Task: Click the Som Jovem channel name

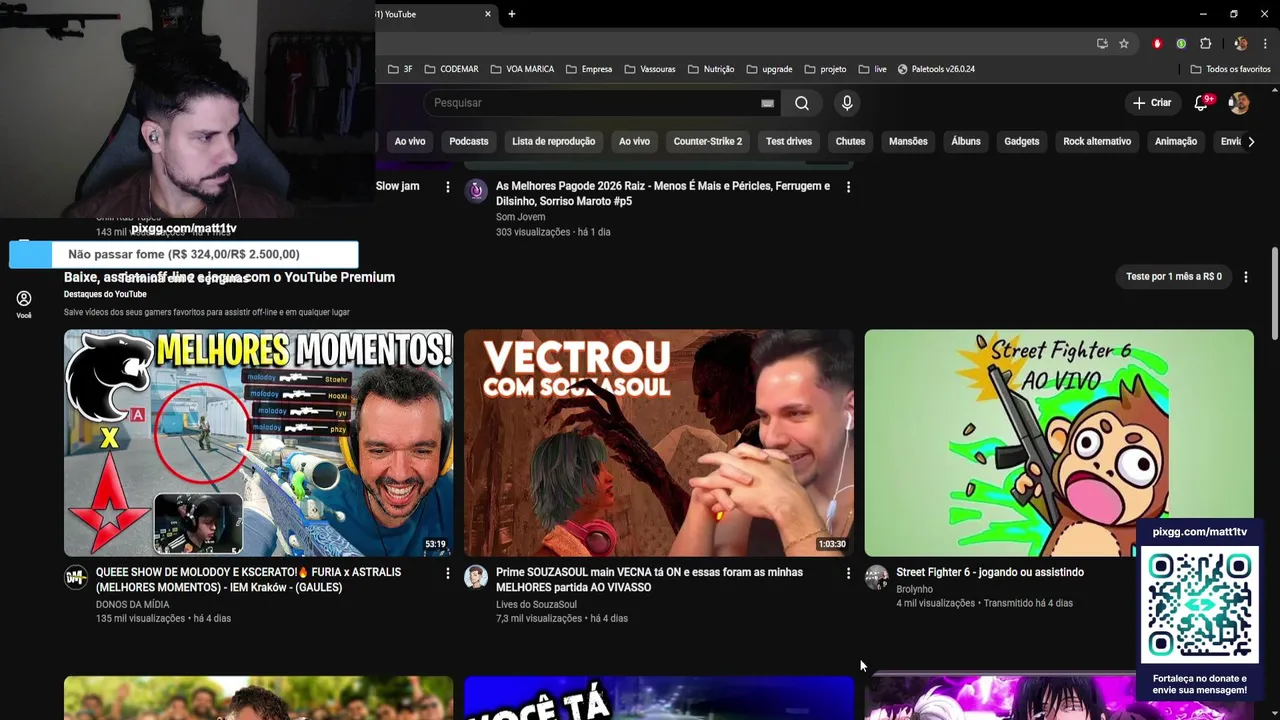Action: click(520, 217)
